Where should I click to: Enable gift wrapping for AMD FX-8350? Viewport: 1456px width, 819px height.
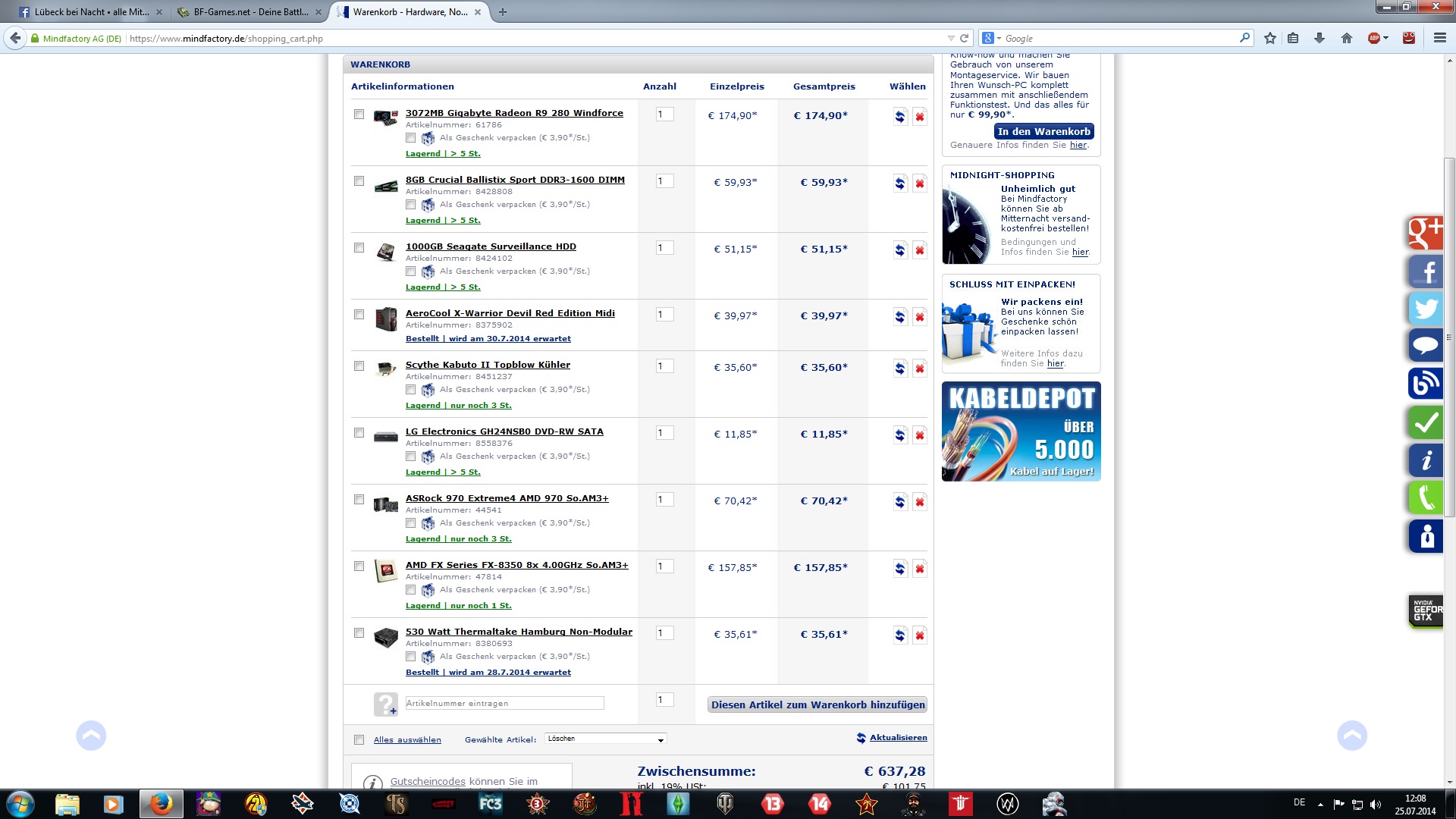[410, 590]
